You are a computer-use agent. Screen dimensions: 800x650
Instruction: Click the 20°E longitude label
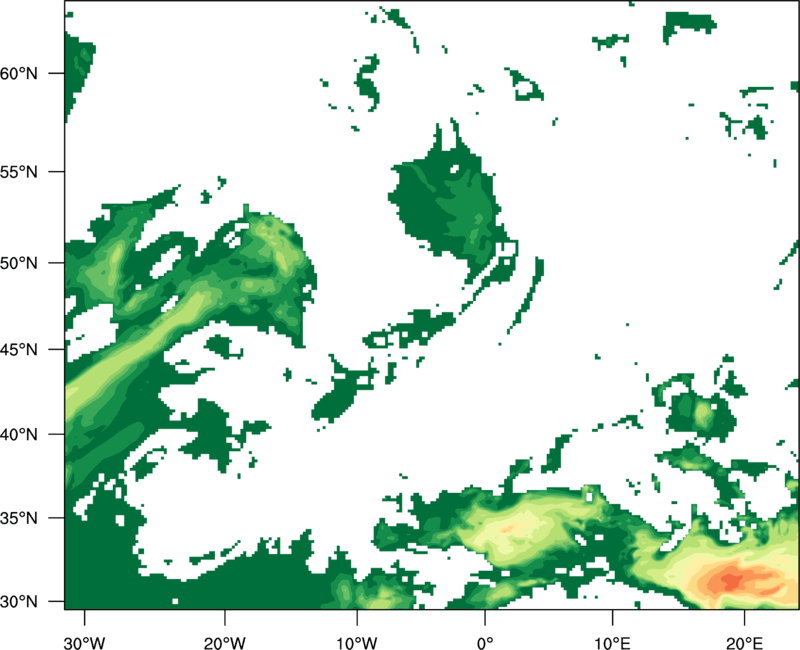tap(744, 643)
